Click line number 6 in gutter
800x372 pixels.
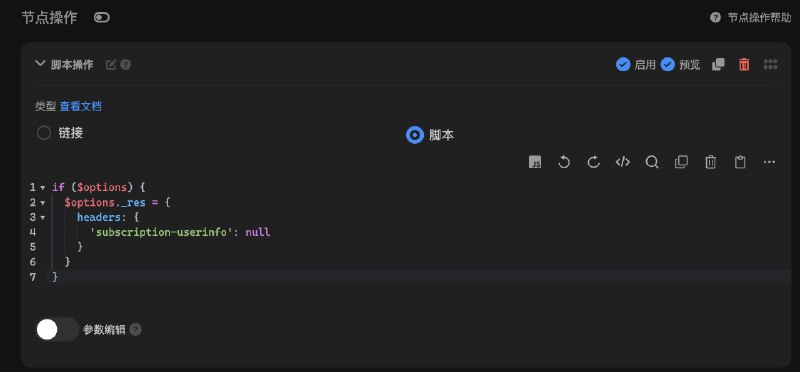(33, 262)
